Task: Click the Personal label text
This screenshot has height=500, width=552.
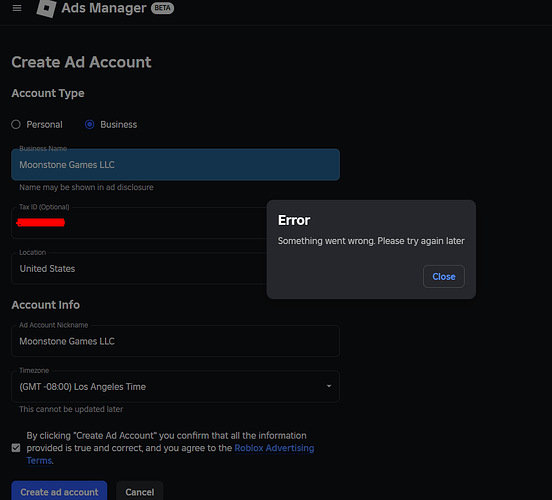Action: point(44,124)
